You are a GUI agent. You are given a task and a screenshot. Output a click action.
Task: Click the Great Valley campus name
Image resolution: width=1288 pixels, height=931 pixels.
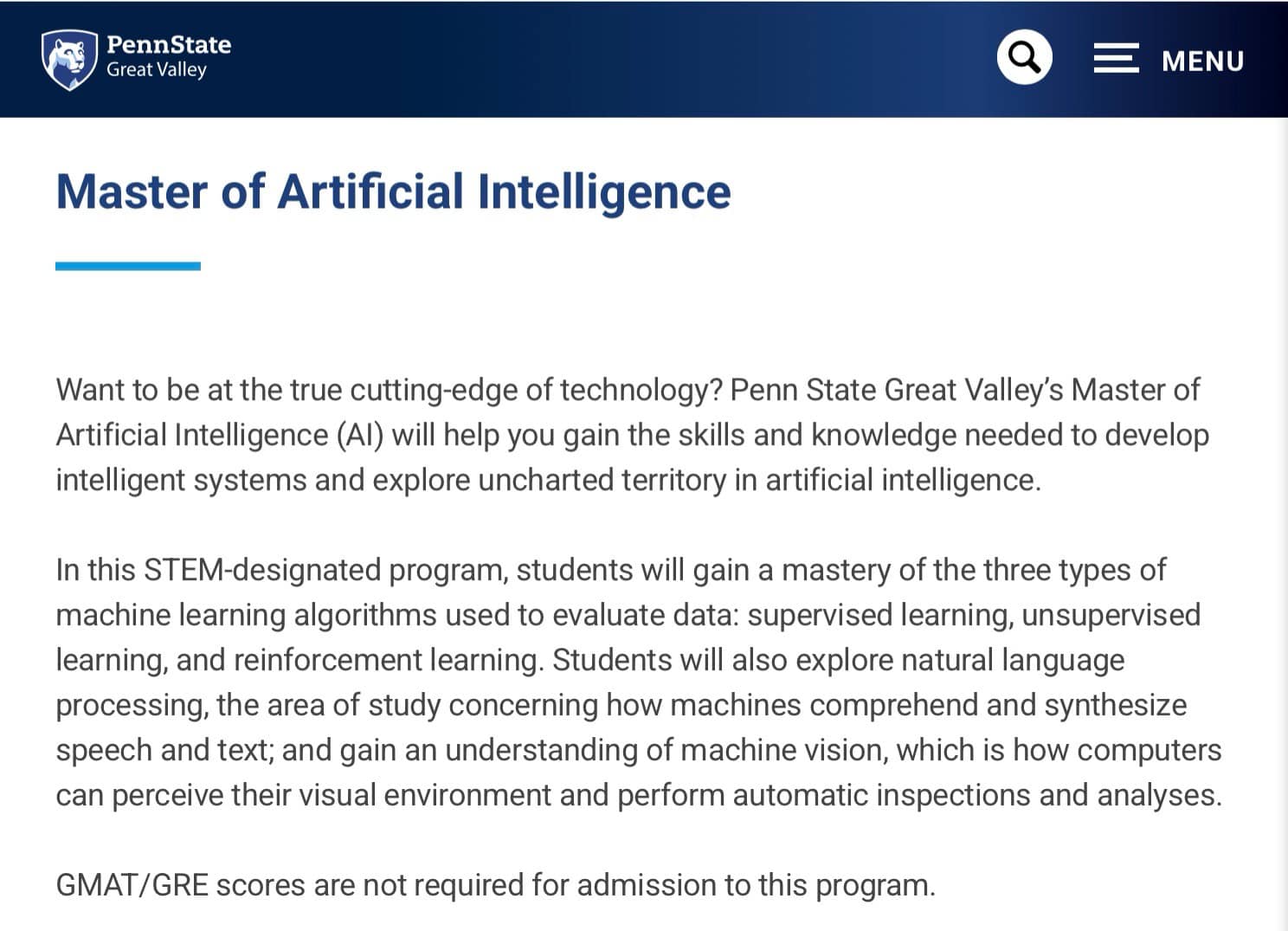[x=157, y=70]
